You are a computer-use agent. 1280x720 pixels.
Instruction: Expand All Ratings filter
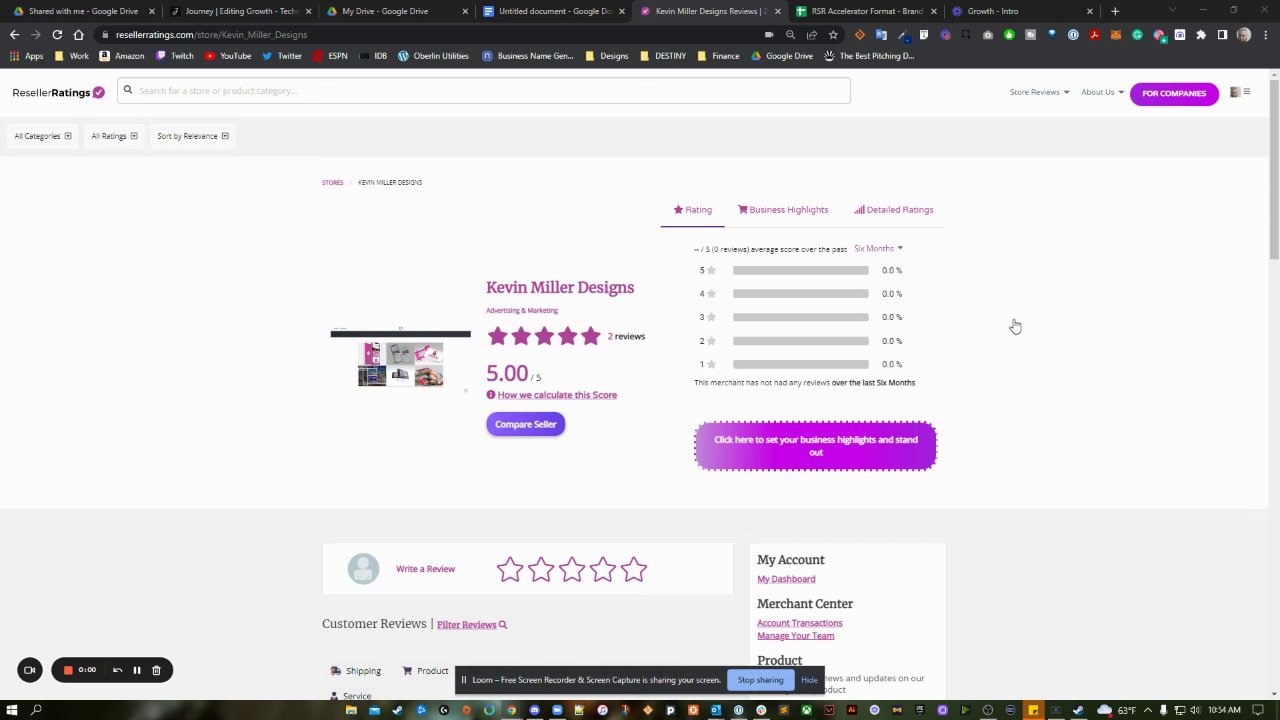pos(114,136)
